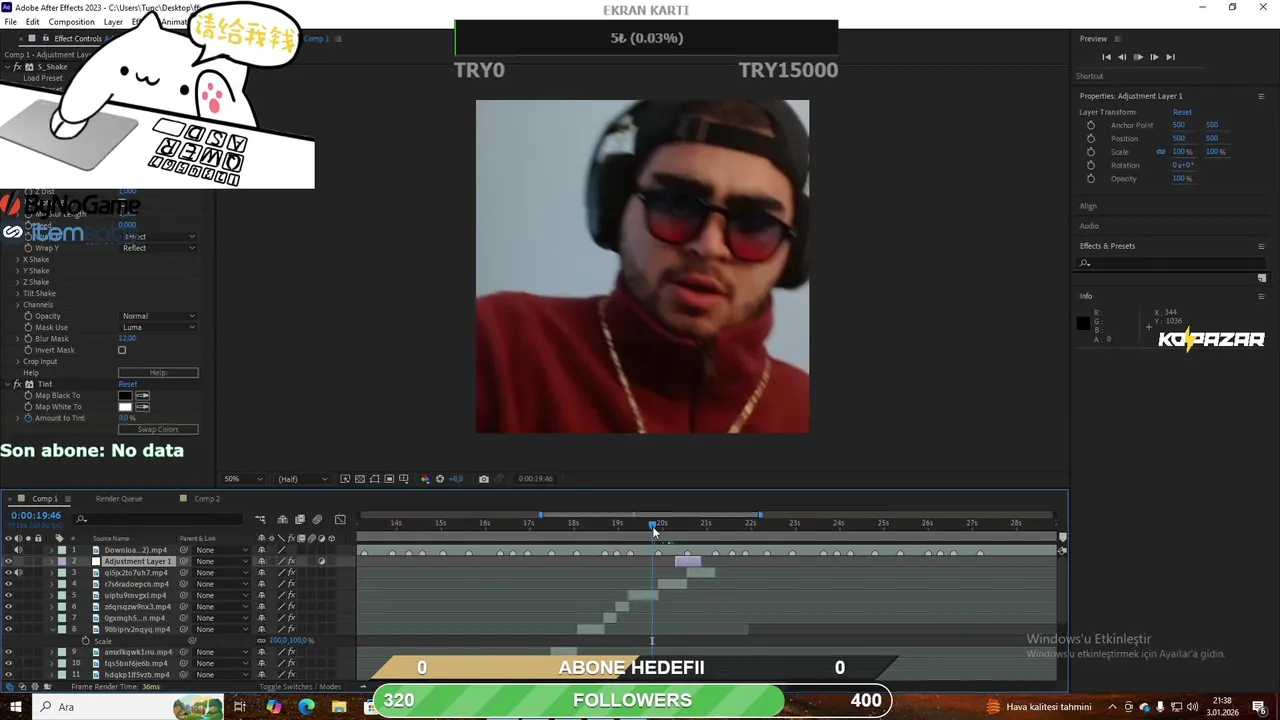This screenshot has height=720, width=1280.
Task: Collapse layer 8 98biprv2nqyq.mp4 properties
Action: tap(51, 629)
